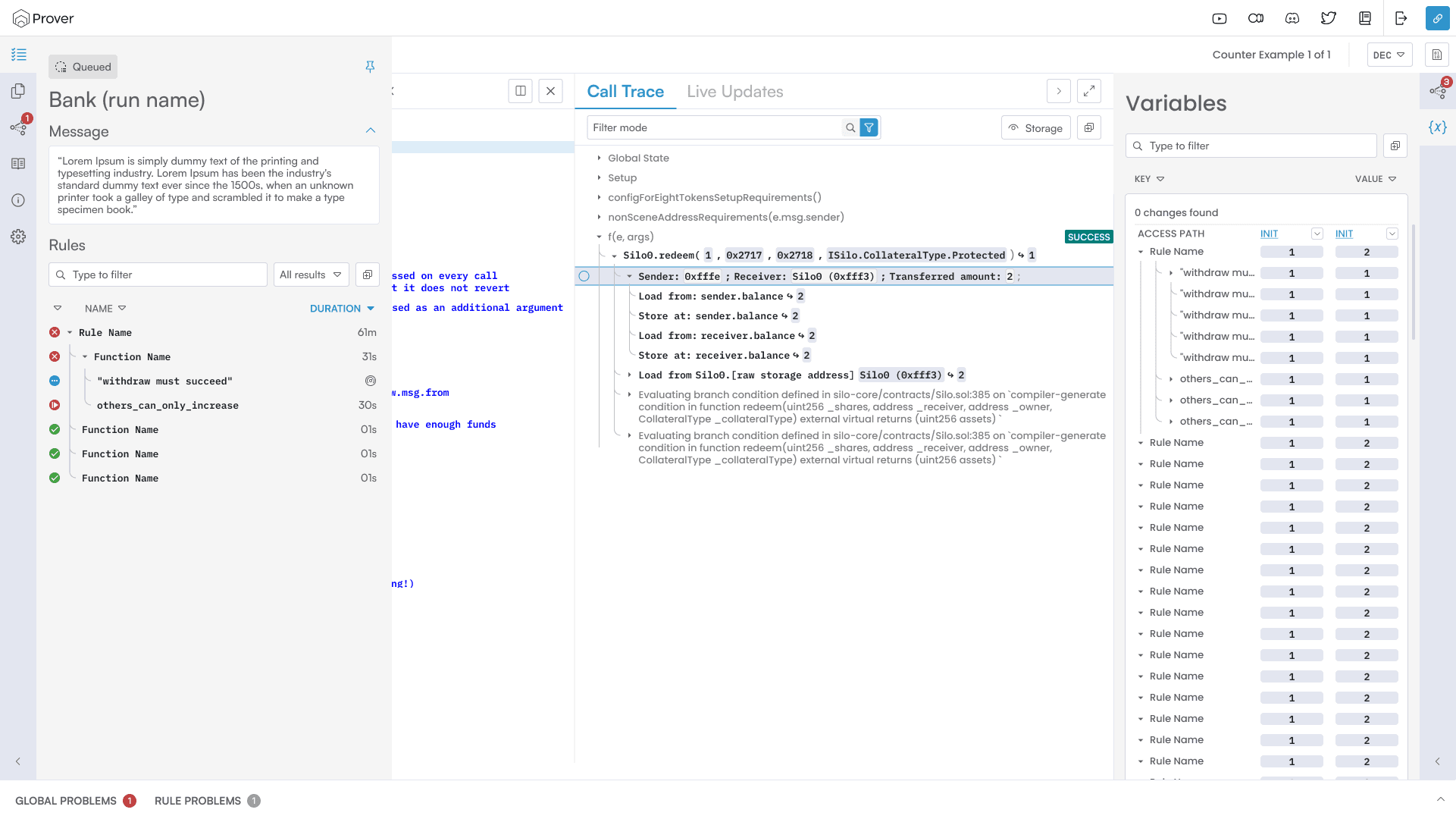Sort variables by VALUE
This screenshot has height=819, width=1456.
(1376, 179)
